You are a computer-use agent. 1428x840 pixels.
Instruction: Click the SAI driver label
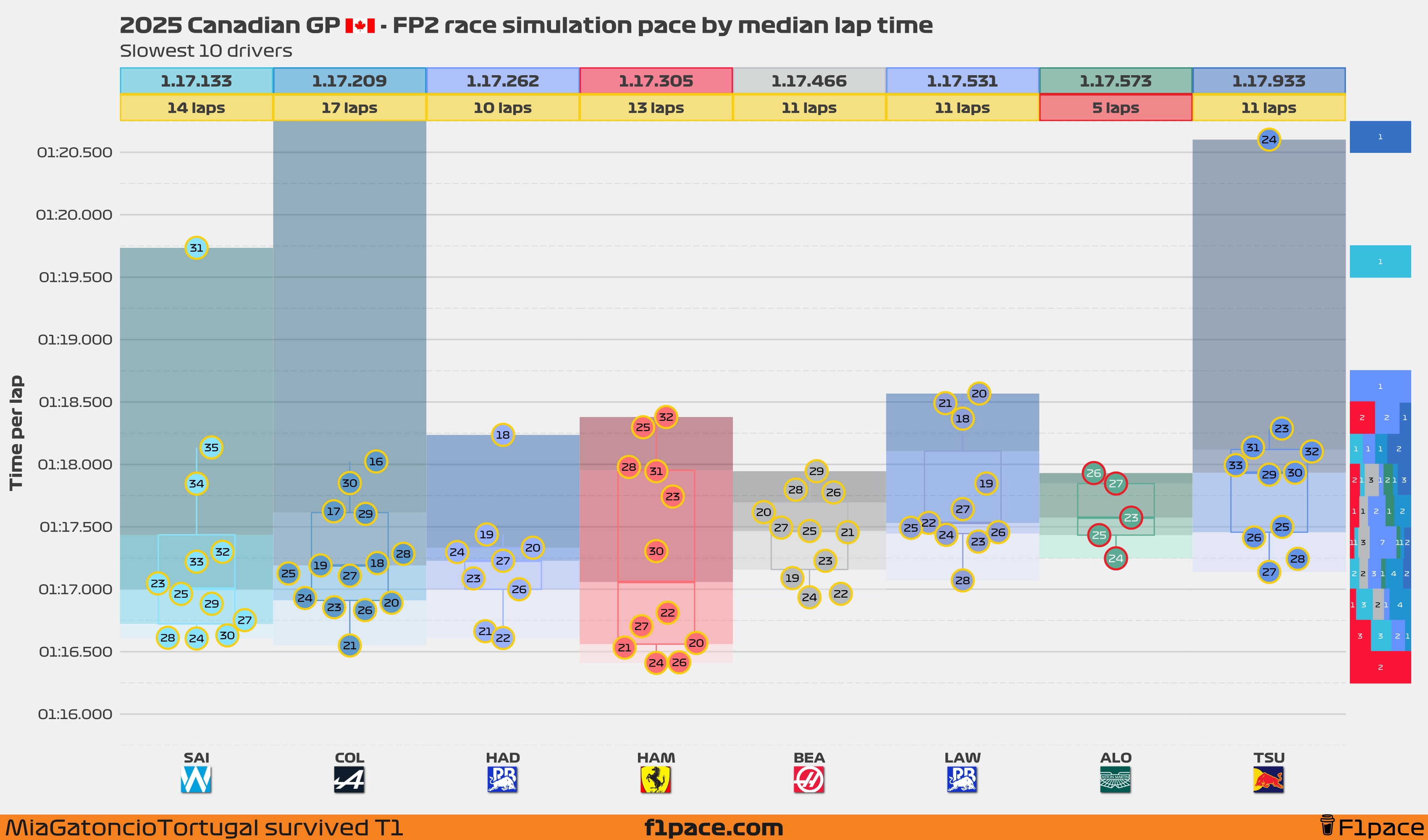(x=196, y=758)
